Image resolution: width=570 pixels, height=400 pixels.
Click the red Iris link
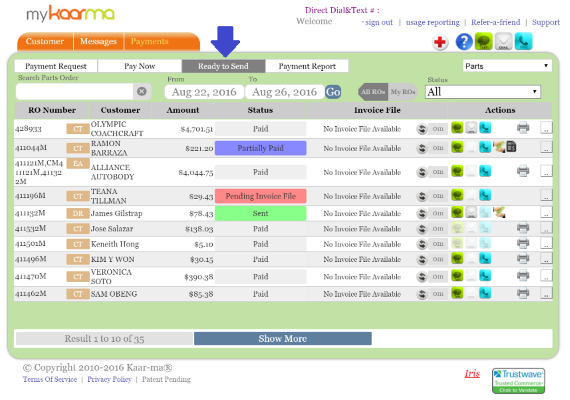(x=472, y=373)
